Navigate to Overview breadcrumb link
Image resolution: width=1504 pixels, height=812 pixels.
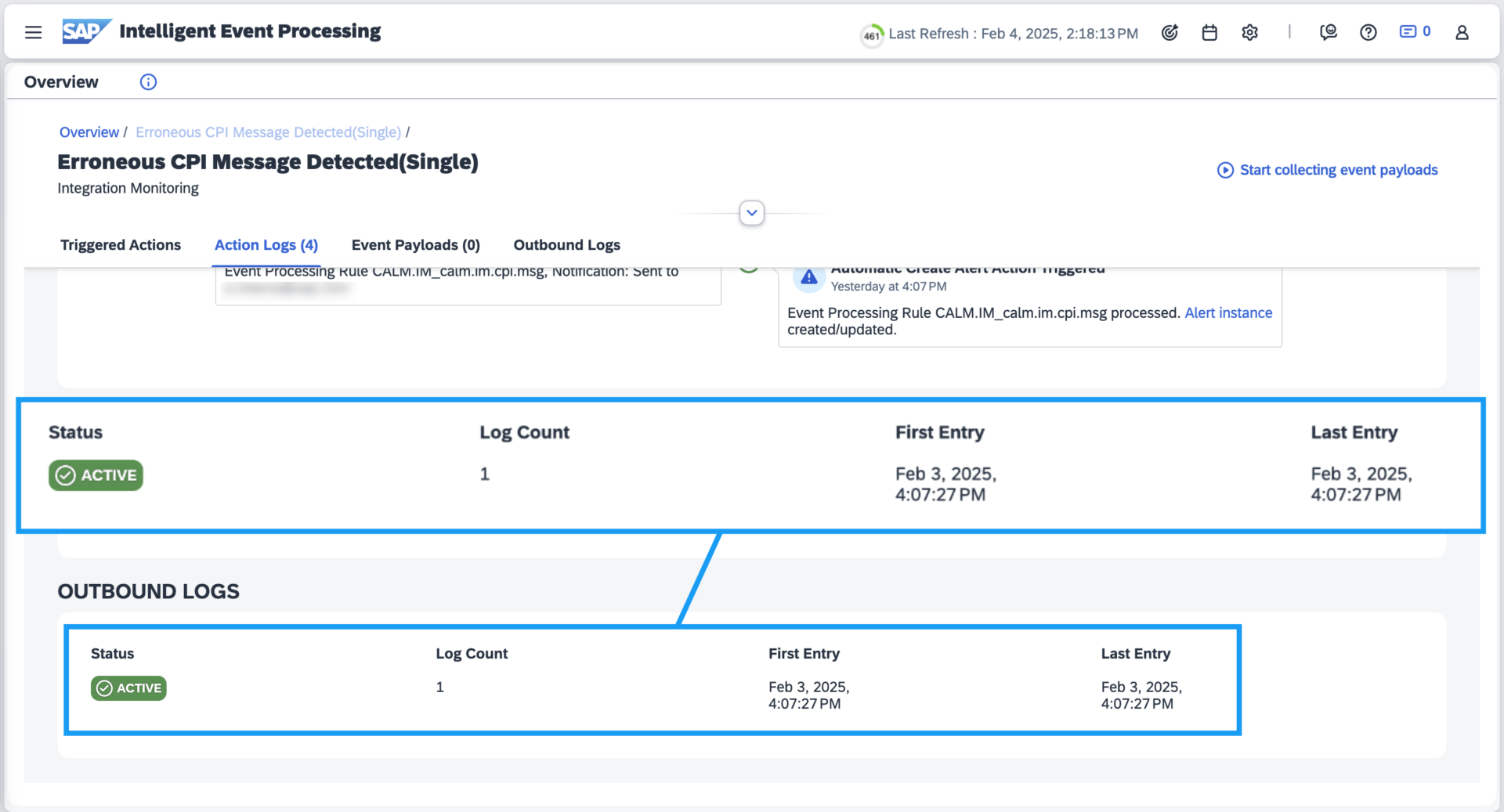click(x=89, y=132)
